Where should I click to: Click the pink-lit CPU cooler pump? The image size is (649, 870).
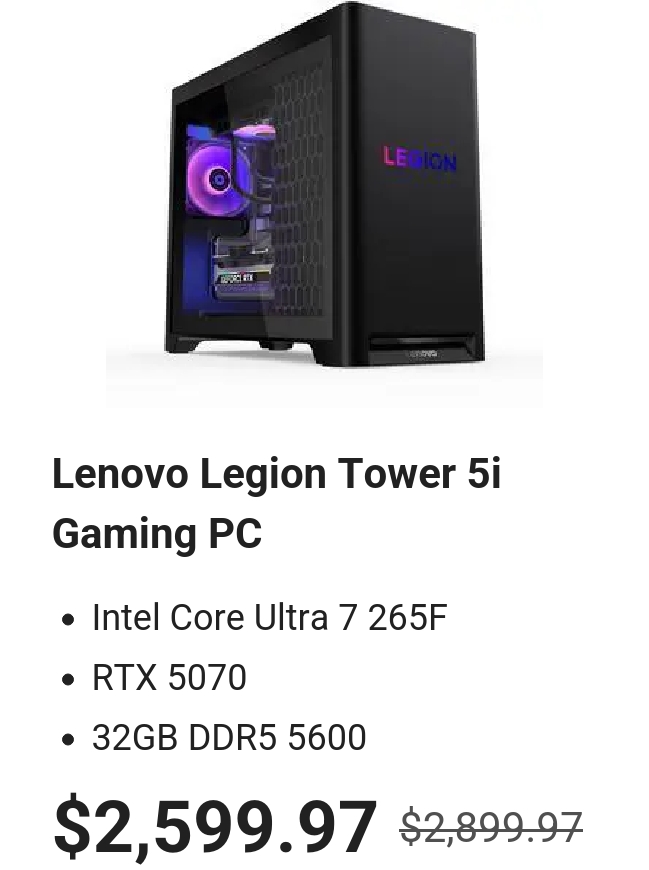click(x=255, y=130)
